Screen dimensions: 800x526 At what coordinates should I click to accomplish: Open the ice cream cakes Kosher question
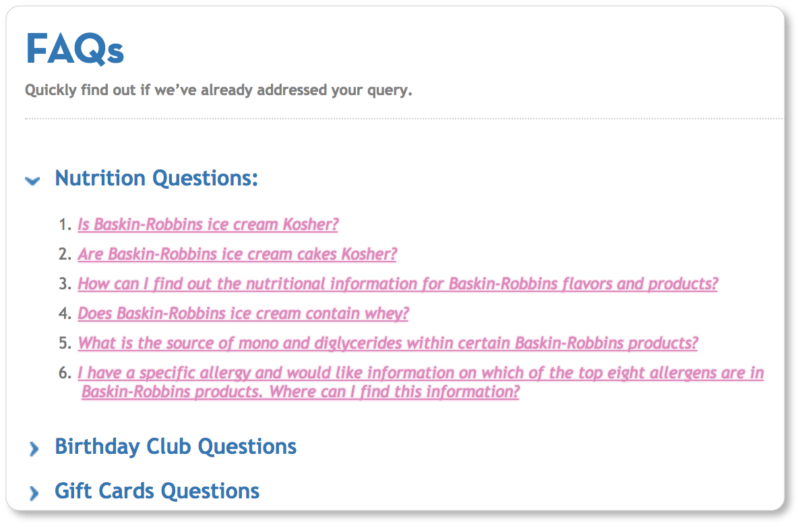[x=237, y=254]
